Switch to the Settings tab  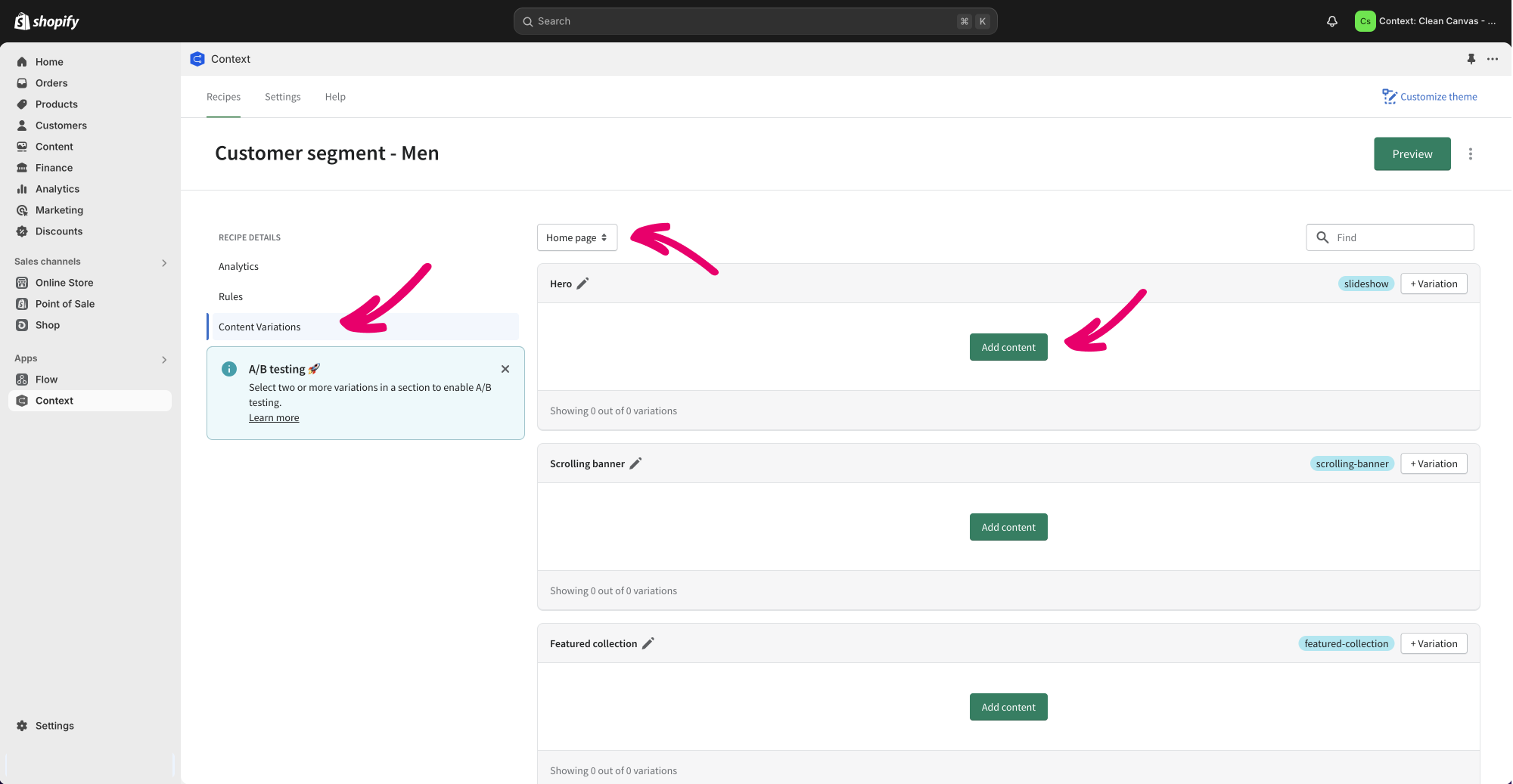[x=282, y=97]
